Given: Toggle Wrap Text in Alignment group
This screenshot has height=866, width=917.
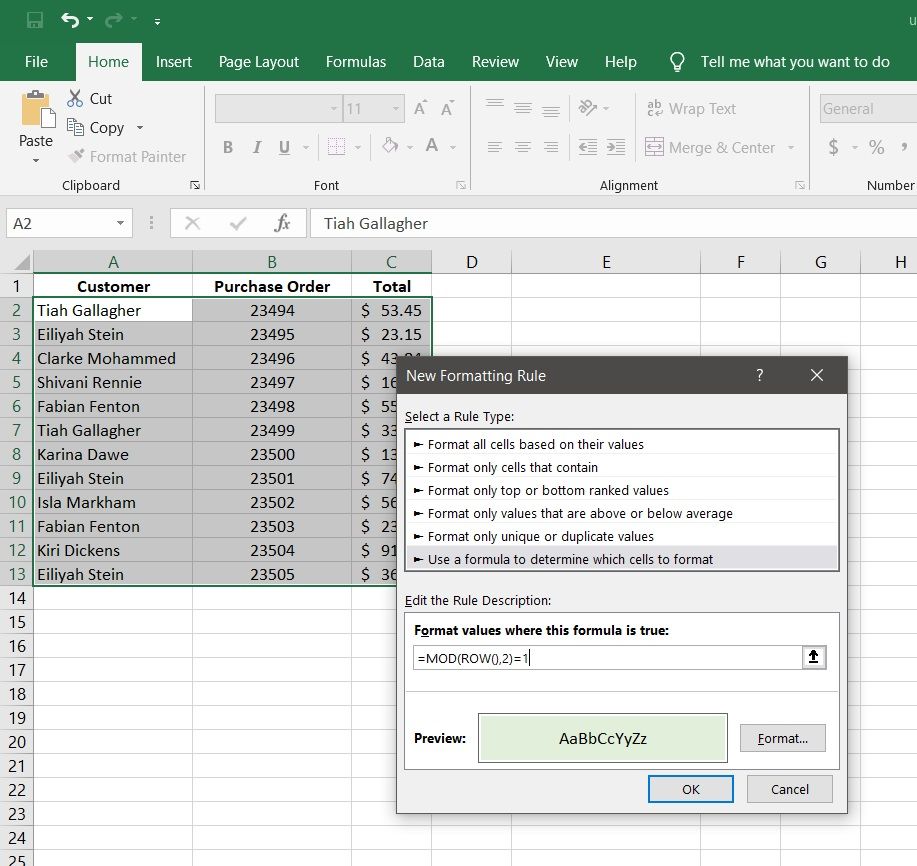Looking at the screenshot, I should click(x=691, y=109).
